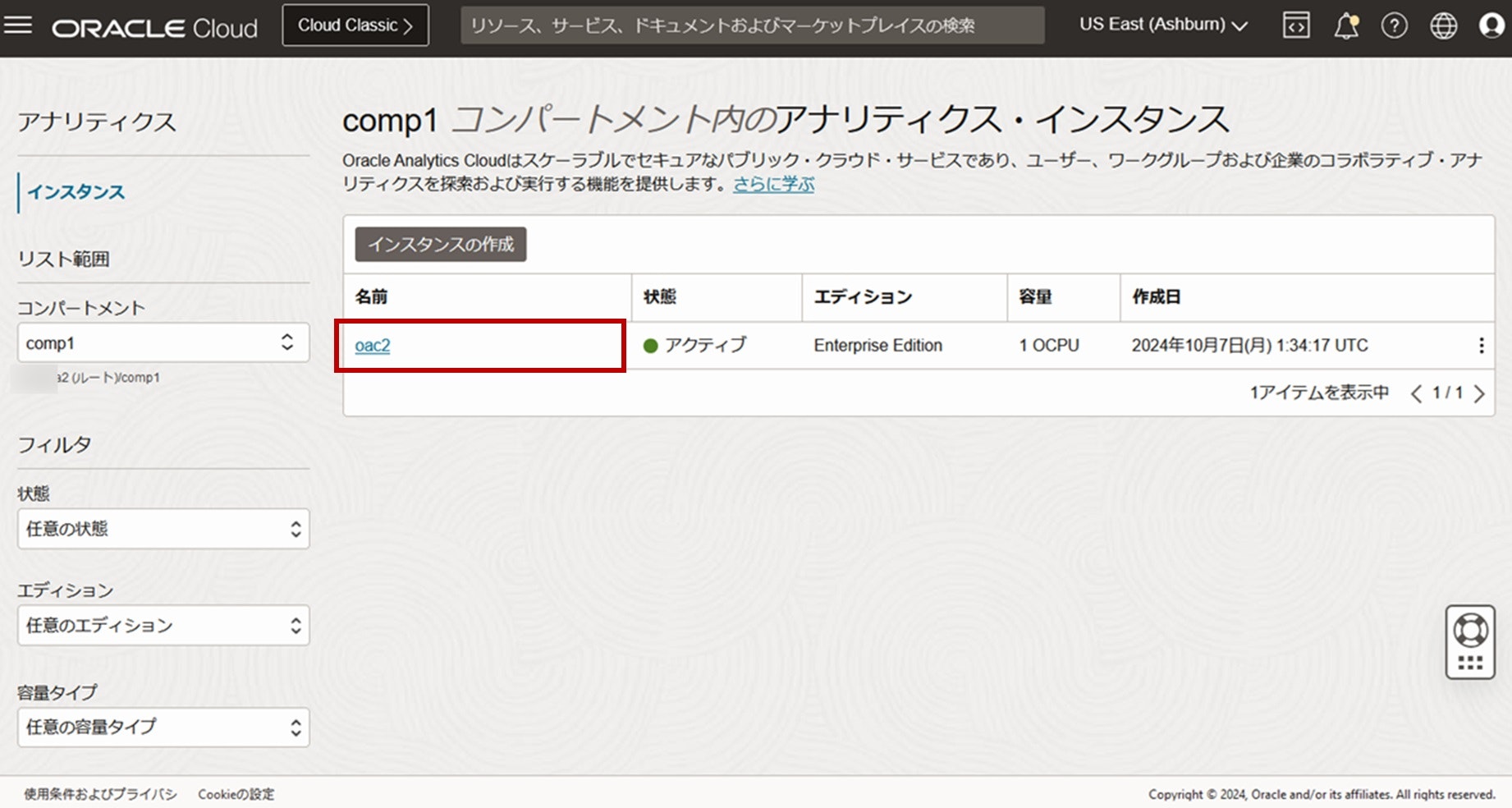The height and width of the screenshot is (808, 1512).
Task: Open the user profile avatar menu
Action: click(1491, 25)
